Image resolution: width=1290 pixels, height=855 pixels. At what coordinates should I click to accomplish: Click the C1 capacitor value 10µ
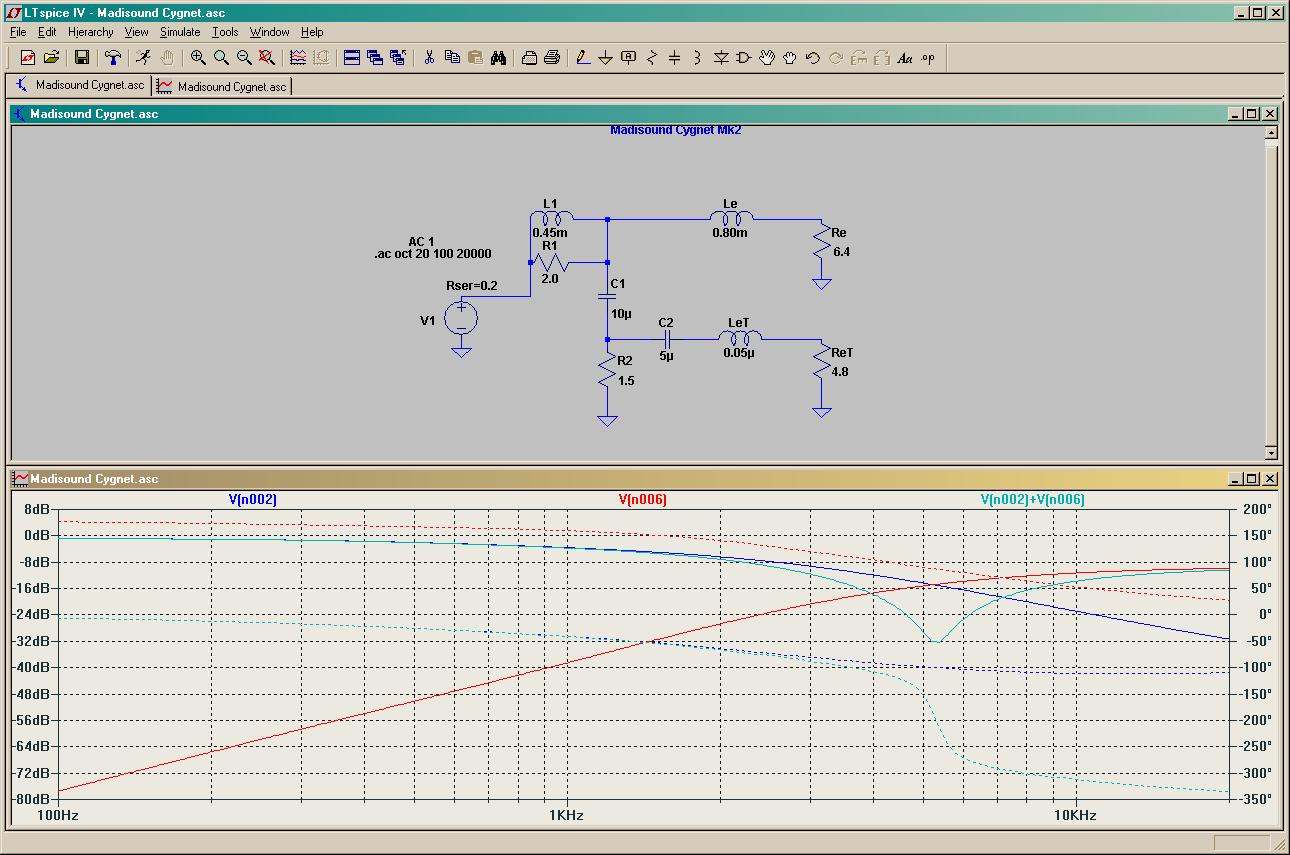click(621, 314)
